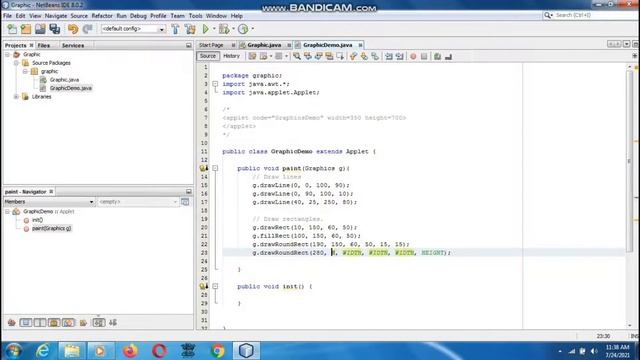Toggle Show Non-Public Members filter in Navigator
Viewport: 640px width, 360px height.
[54, 323]
